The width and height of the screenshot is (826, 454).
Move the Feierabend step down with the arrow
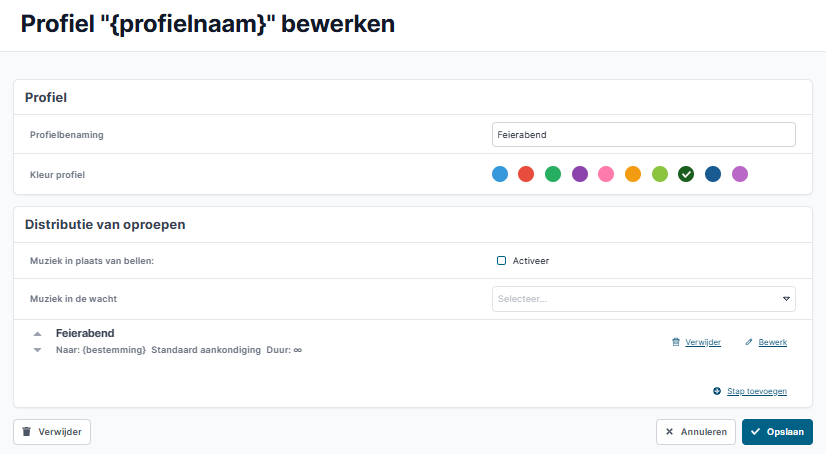coord(37,350)
